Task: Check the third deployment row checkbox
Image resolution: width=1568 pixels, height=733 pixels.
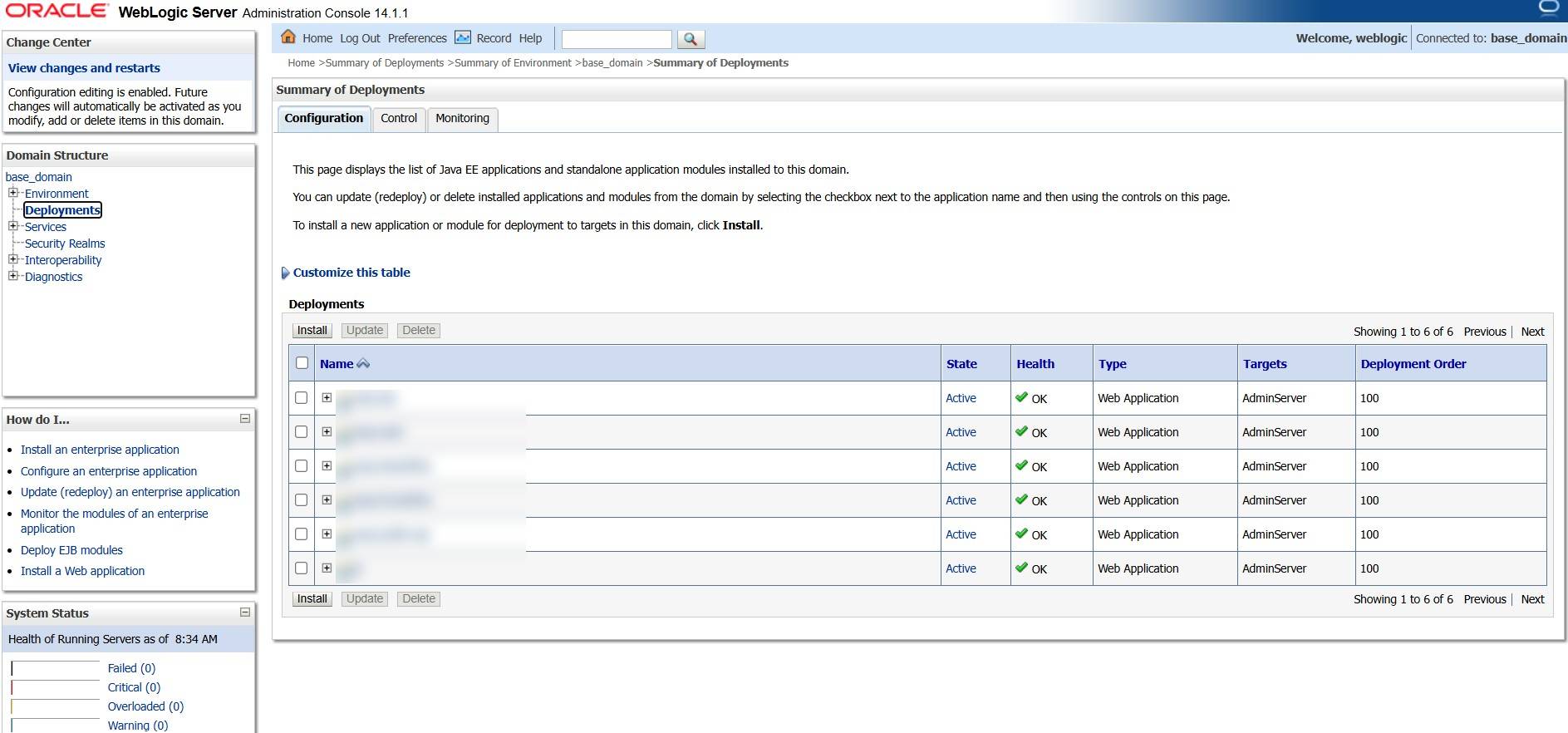Action: point(302,466)
